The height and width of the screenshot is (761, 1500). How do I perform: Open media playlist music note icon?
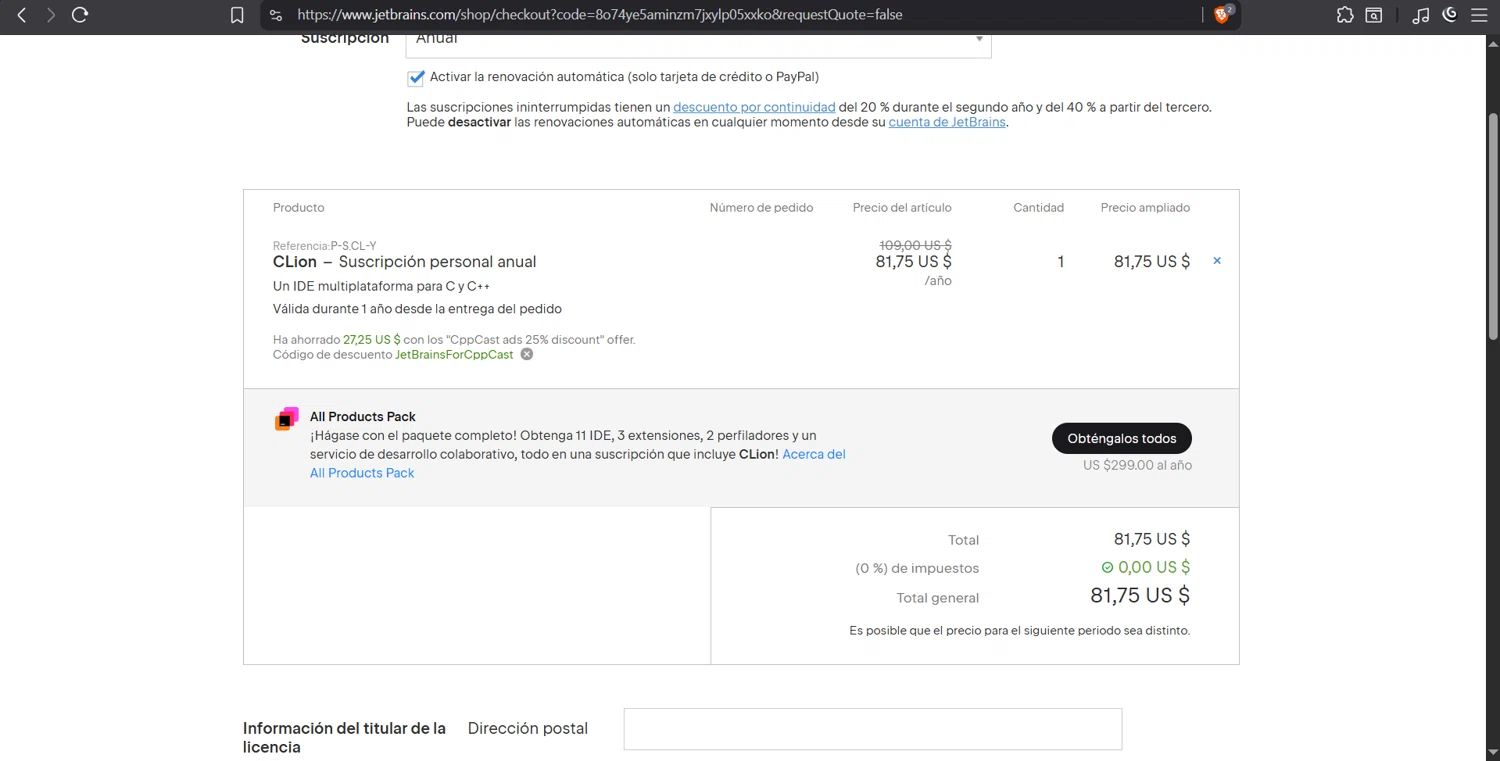(x=1420, y=15)
